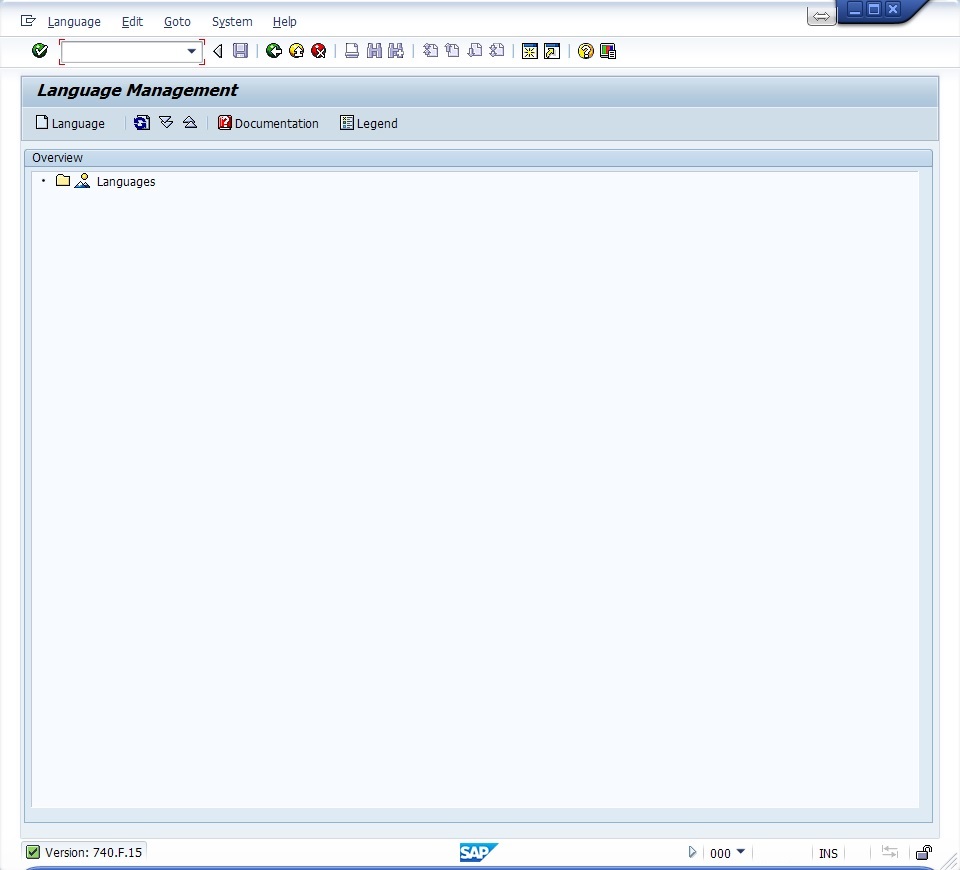Click the double-arrow window switch button
The image size is (960, 870).
tap(821, 17)
